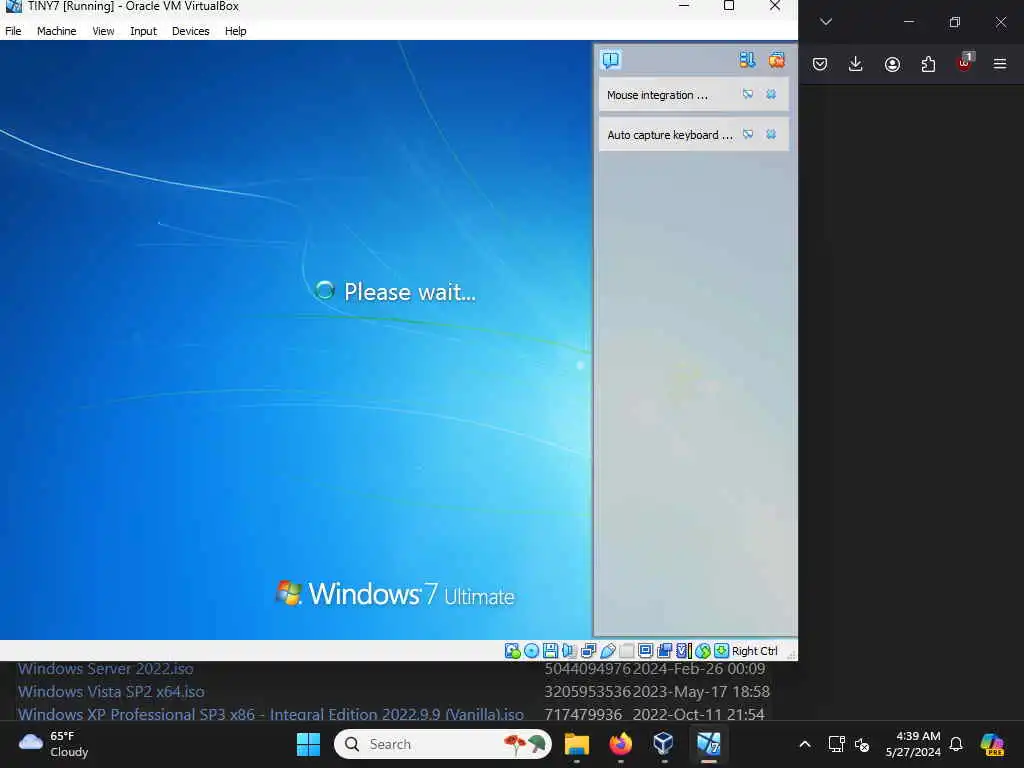Expand the Auto capture keyboard notification text
The image size is (1024, 768).
click(670, 135)
